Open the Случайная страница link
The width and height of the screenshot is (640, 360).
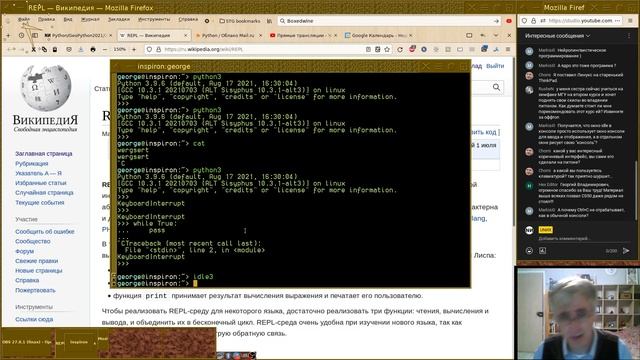[44, 193]
